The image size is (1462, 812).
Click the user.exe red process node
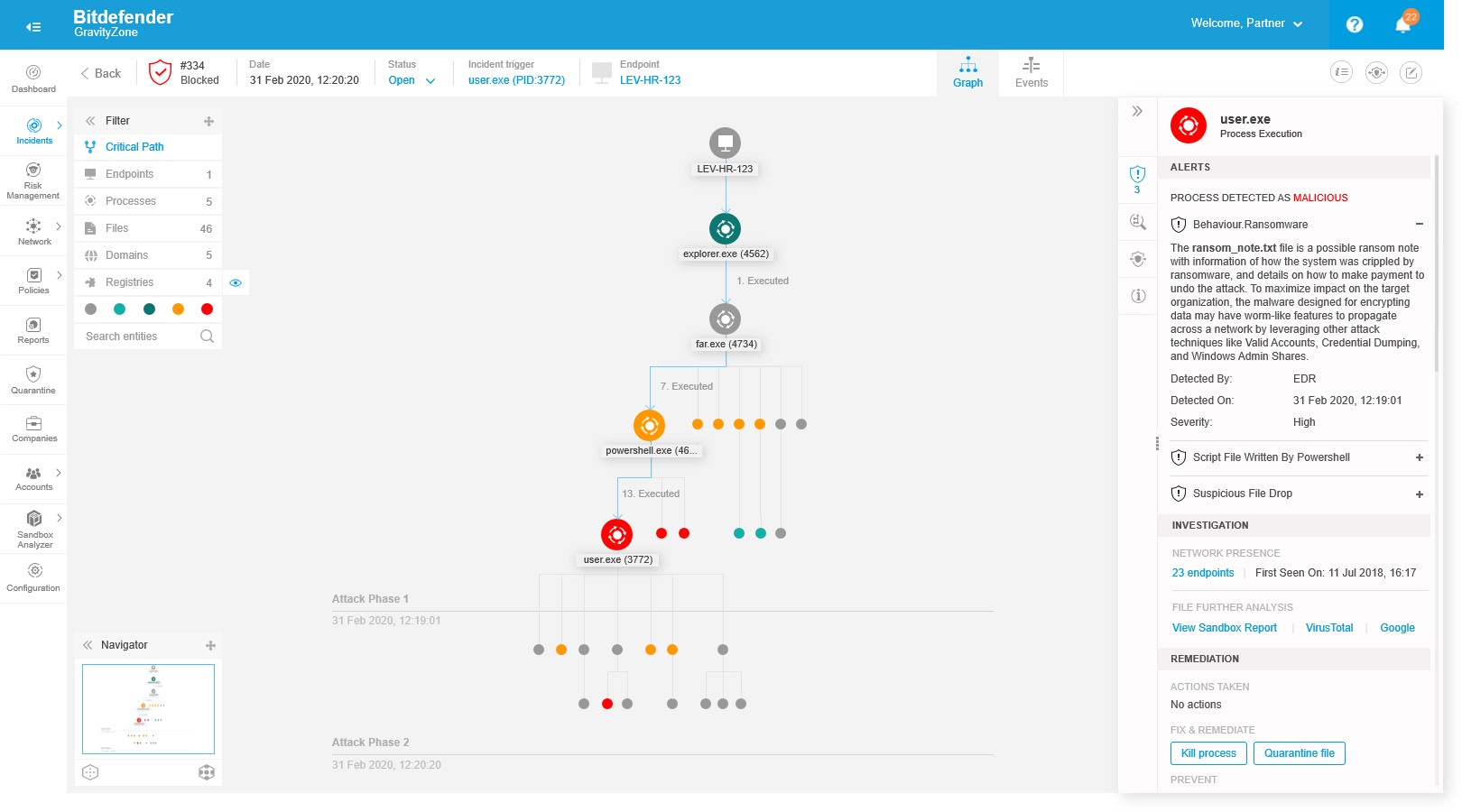(616, 534)
